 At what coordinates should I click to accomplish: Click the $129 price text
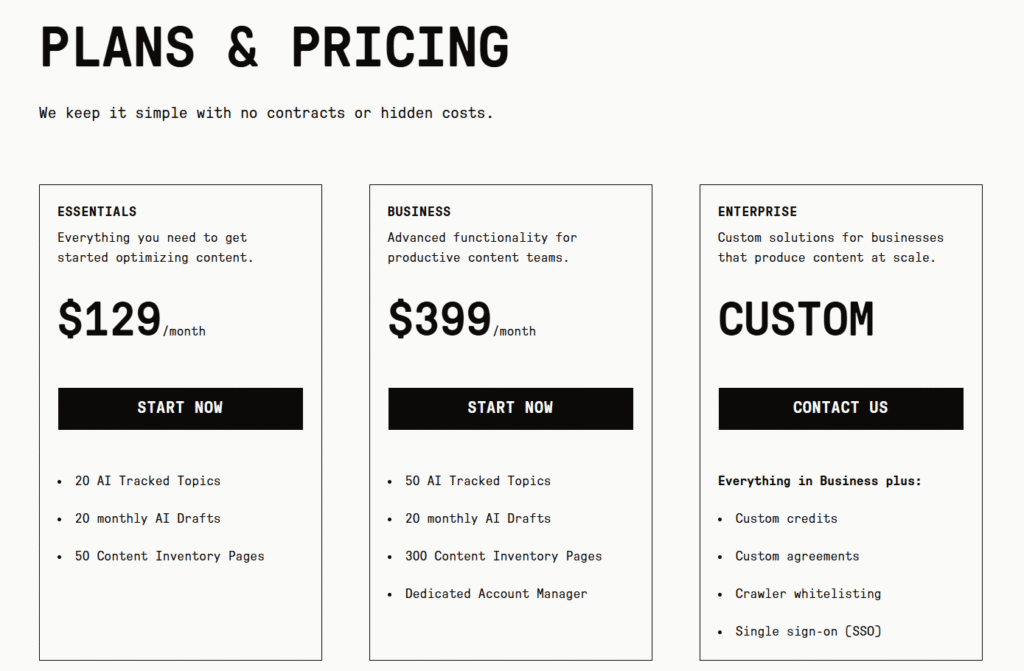click(x=110, y=320)
